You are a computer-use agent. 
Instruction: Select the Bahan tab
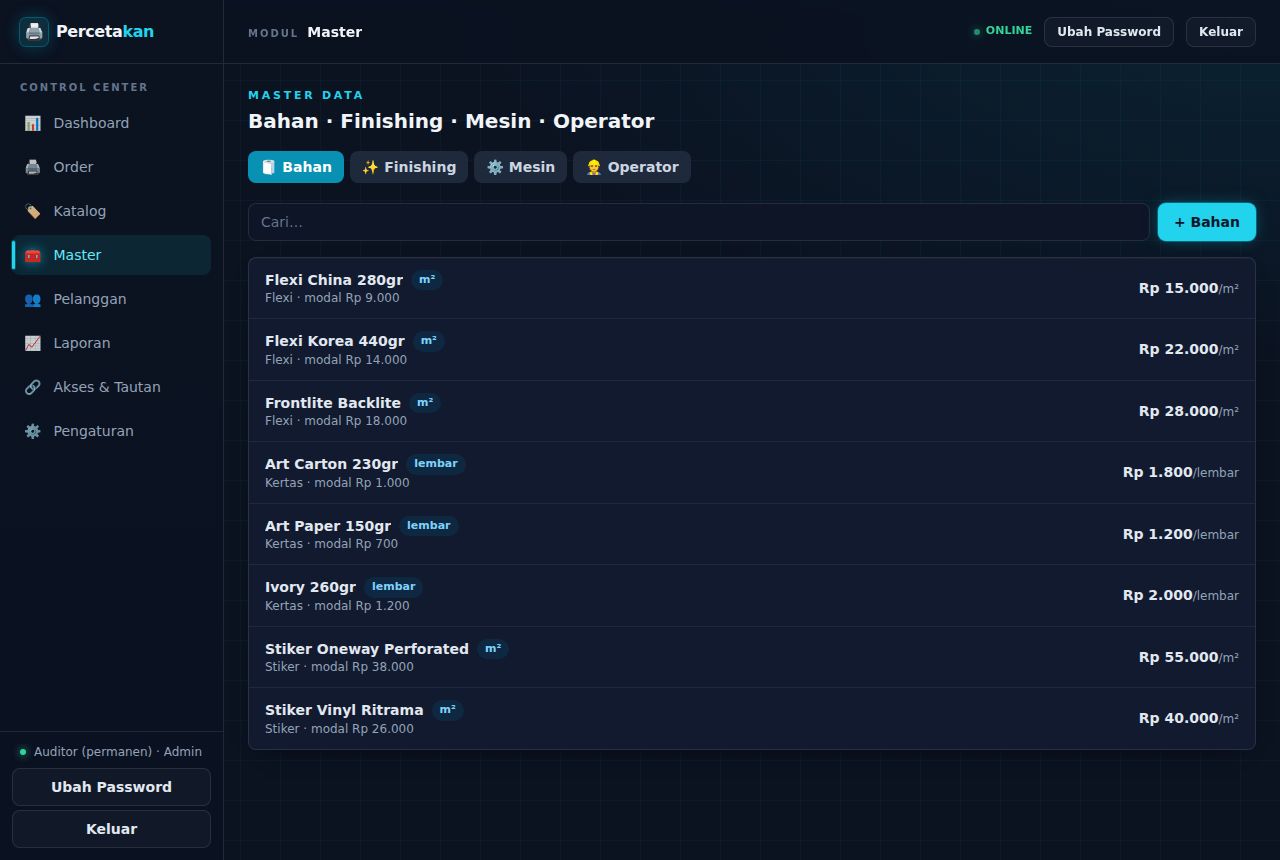pyautogui.click(x=296, y=167)
